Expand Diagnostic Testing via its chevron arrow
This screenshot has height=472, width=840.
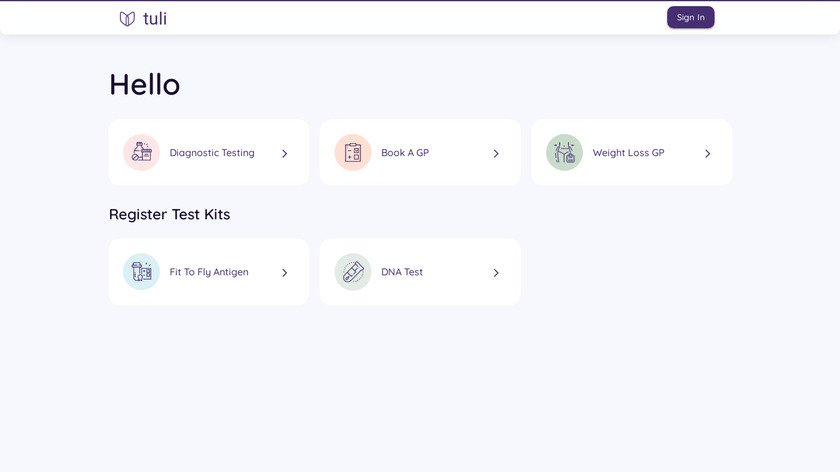pyautogui.click(x=285, y=153)
